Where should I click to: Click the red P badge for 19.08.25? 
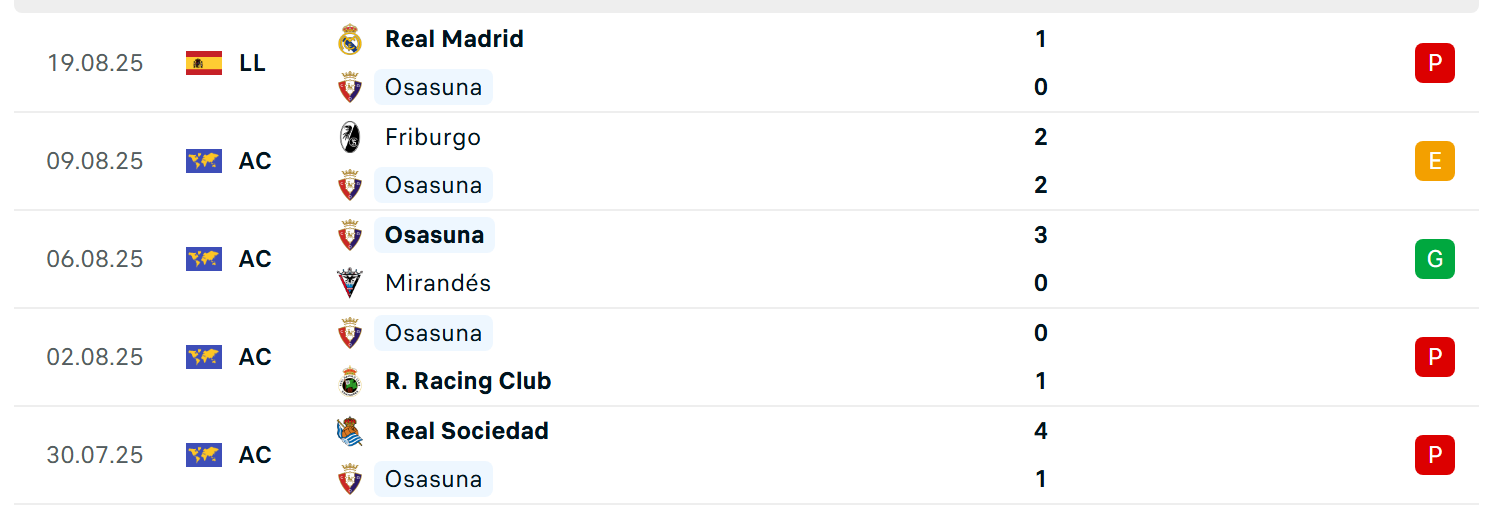coord(1434,63)
